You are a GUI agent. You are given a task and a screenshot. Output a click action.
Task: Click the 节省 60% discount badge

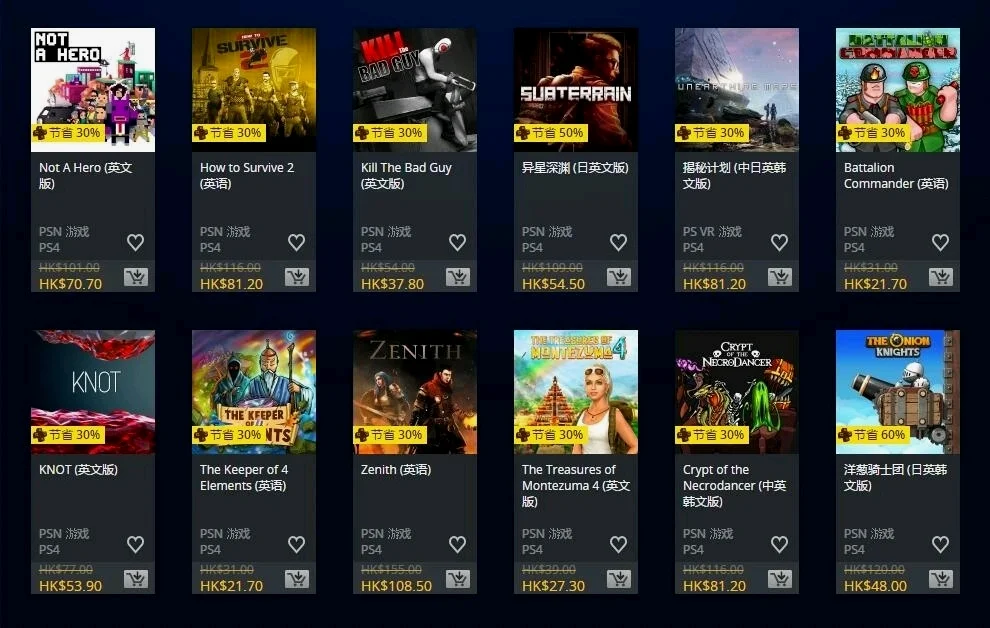pyautogui.click(x=873, y=434)
